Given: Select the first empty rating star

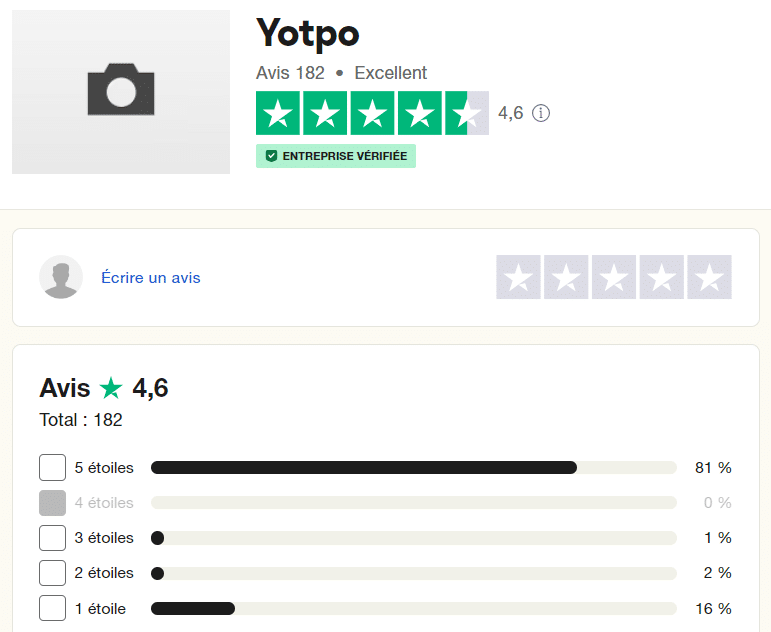Looking at the screenshot, I should point(518,277).
